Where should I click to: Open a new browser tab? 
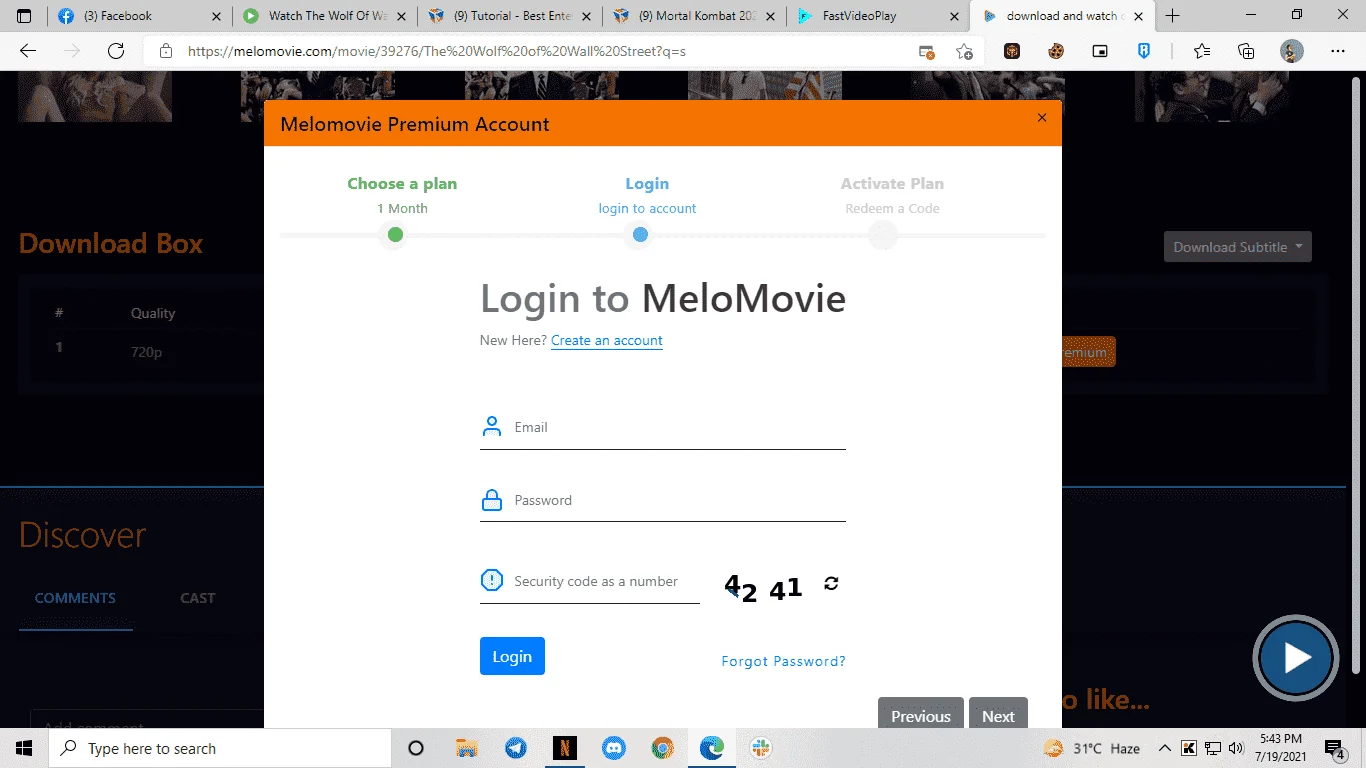[1173, 16]
